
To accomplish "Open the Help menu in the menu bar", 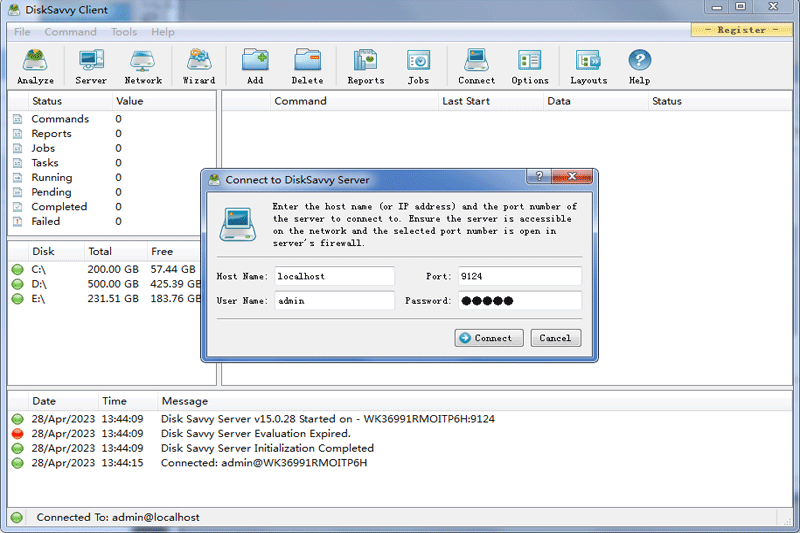I will point(163,32).
